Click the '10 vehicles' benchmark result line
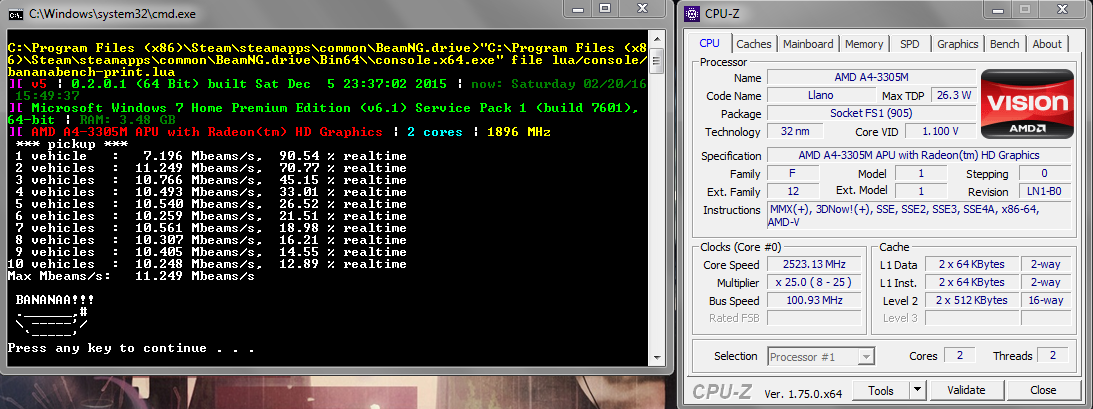Screen dimensions: 1093x409 pyautogui.click(x=207, y=264)
